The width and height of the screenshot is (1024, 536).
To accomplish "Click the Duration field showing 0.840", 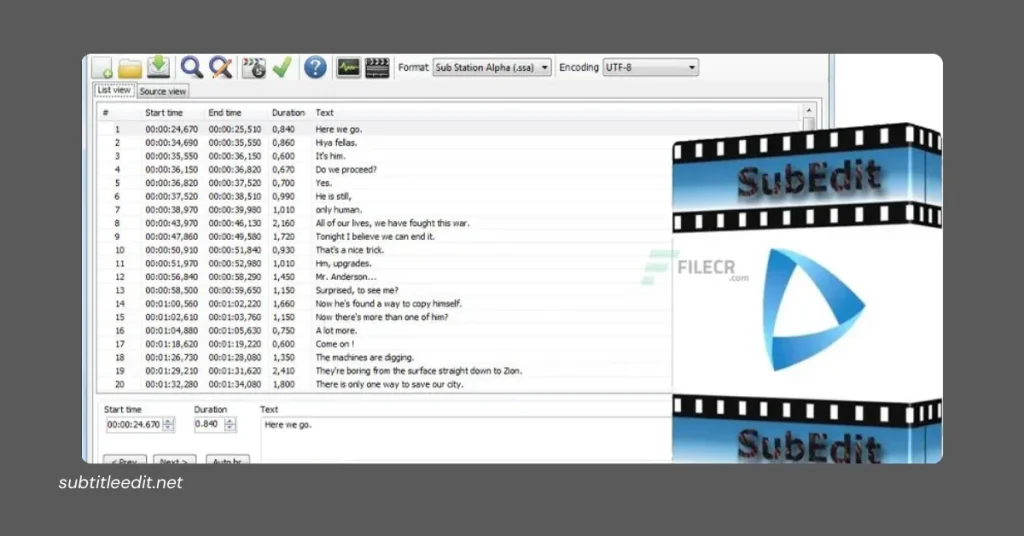I will tap(208, 424).
